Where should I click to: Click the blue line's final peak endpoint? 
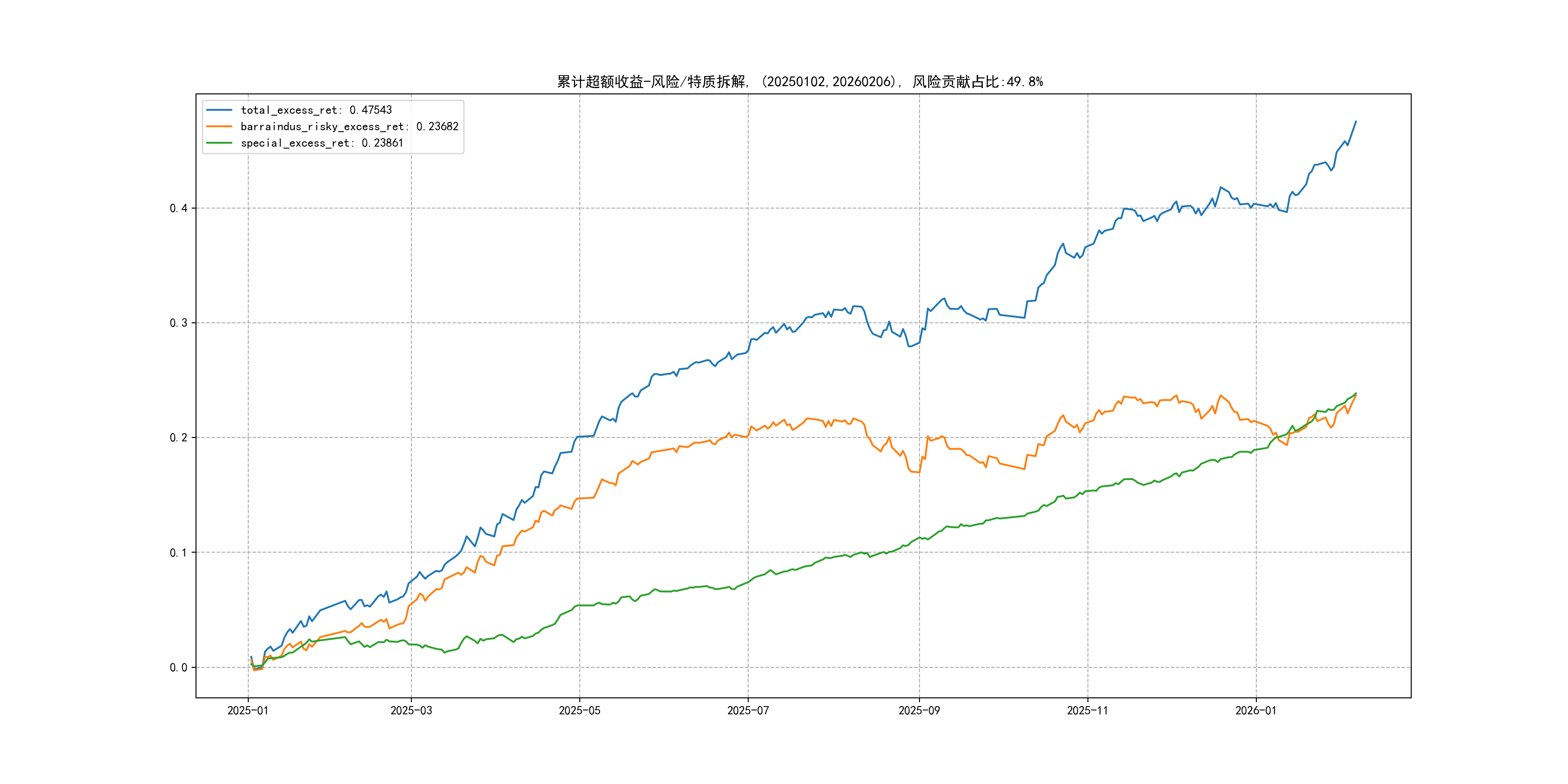1356,122
